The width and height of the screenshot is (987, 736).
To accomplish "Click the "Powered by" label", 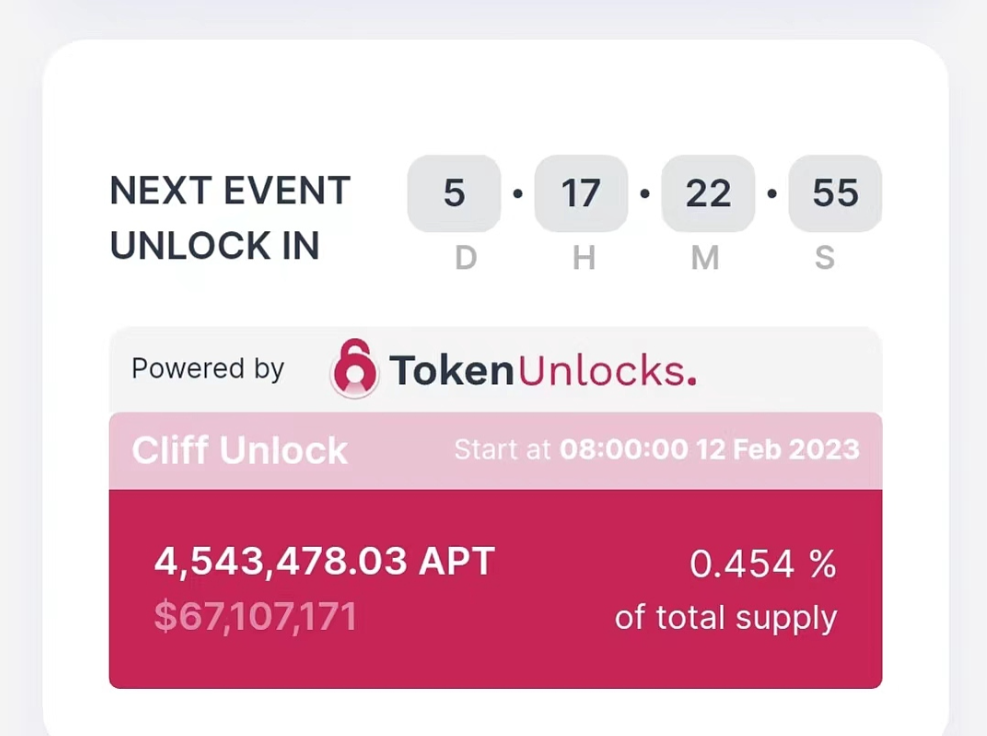I will pos(208,369).
